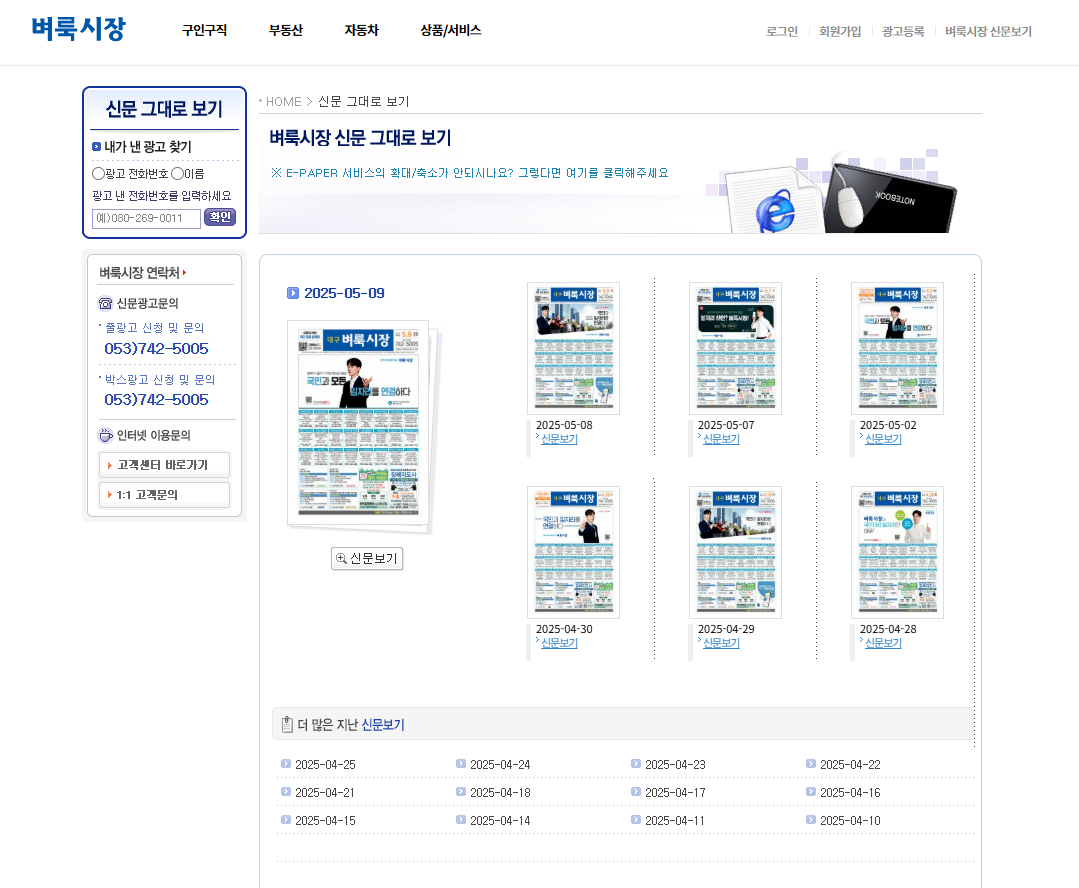The width and height of the screenshot is (1079, 888).
Task: Click 신문보기 link under 2025-05-07
Action: pyautogui.click(x=720, y=439)
